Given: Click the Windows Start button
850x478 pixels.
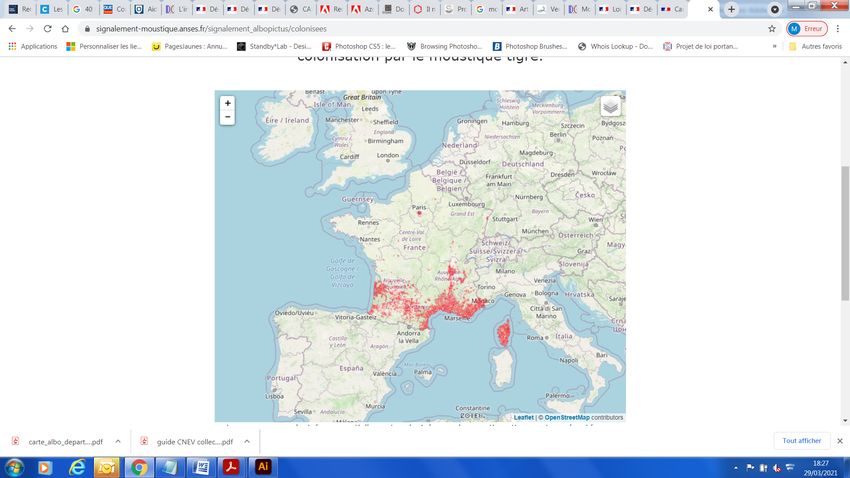Looking at the screenshot, I should tap(15, 467).
